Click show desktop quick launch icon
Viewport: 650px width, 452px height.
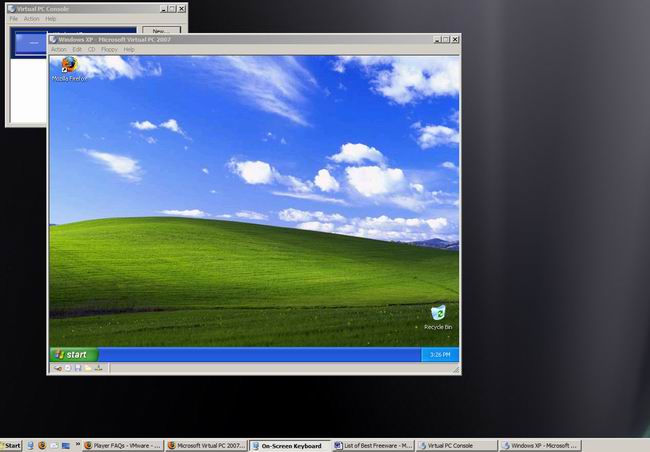point(65,446)
